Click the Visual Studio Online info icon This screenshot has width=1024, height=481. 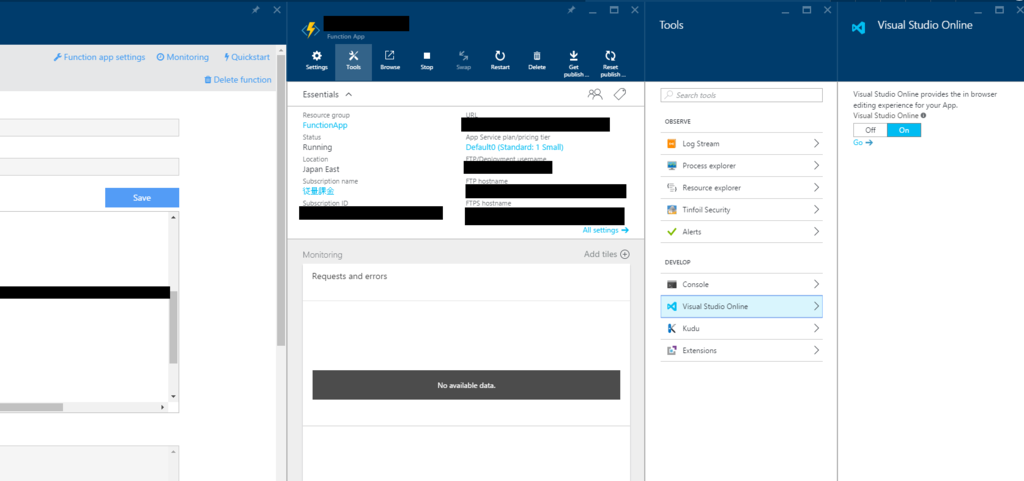click(x=923, y=116)
